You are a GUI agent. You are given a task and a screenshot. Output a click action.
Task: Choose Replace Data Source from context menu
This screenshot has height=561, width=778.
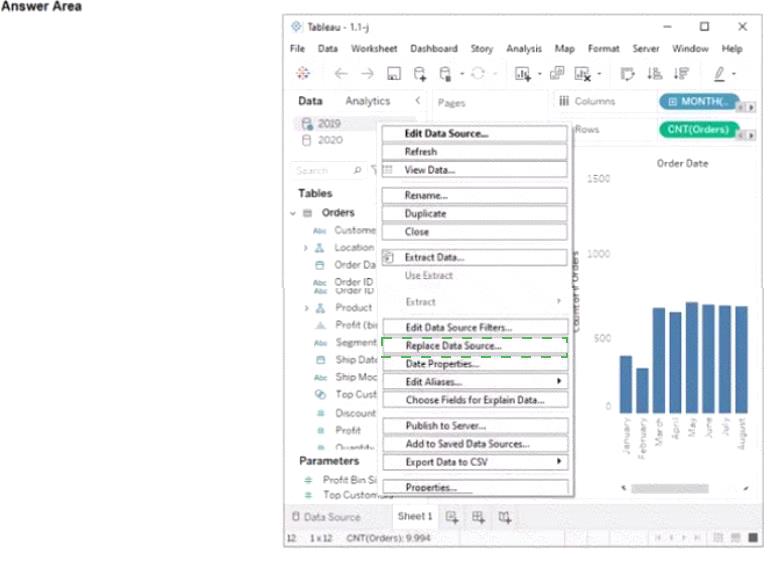tap(474, 346)
